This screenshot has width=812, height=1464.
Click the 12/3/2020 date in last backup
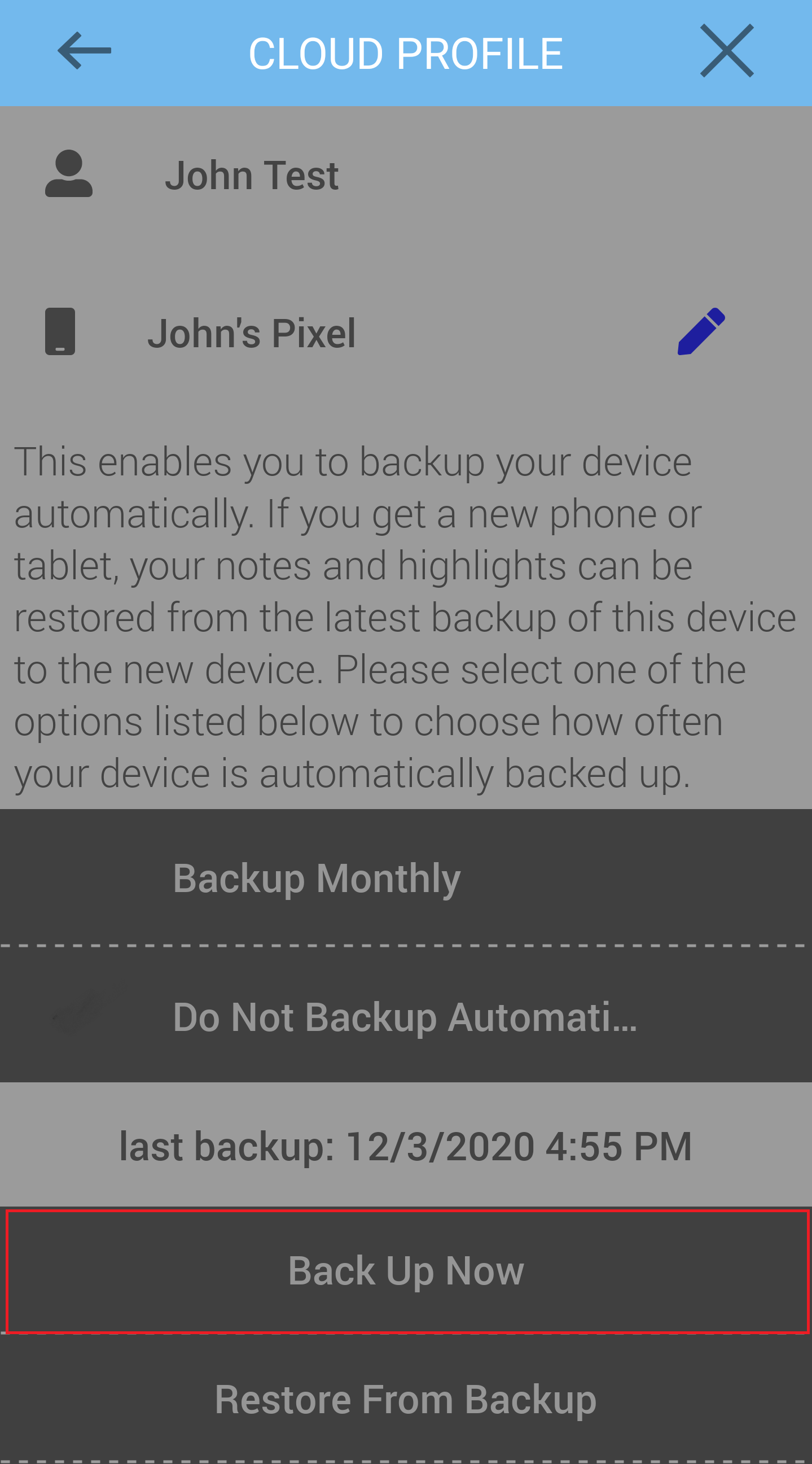click(440, 1146)
